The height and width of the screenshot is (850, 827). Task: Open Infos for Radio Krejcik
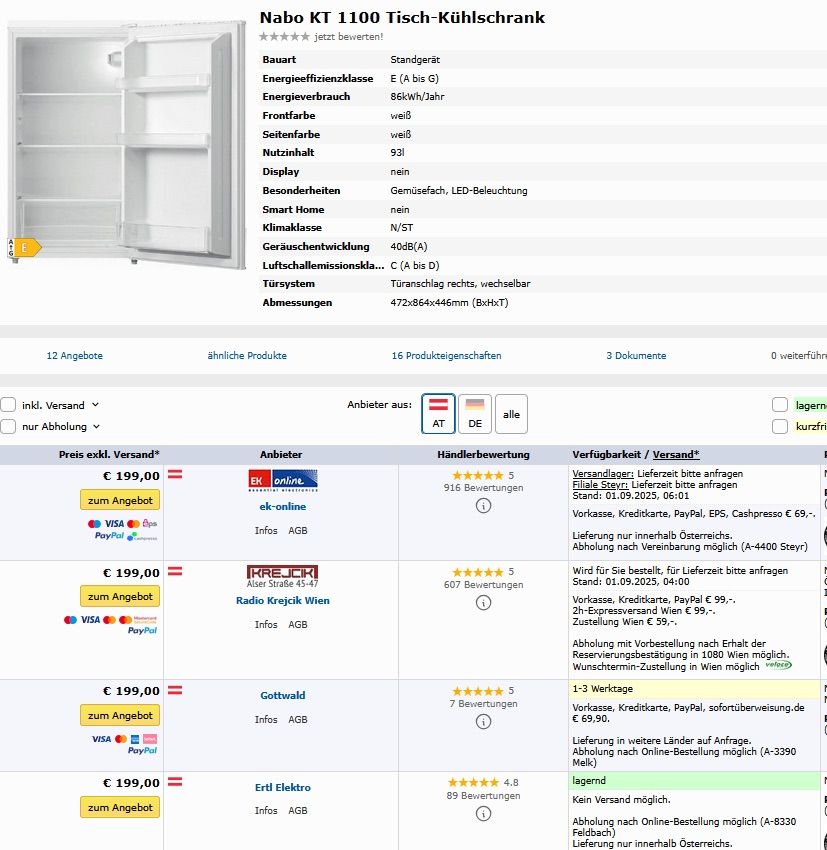click(266, 624)
